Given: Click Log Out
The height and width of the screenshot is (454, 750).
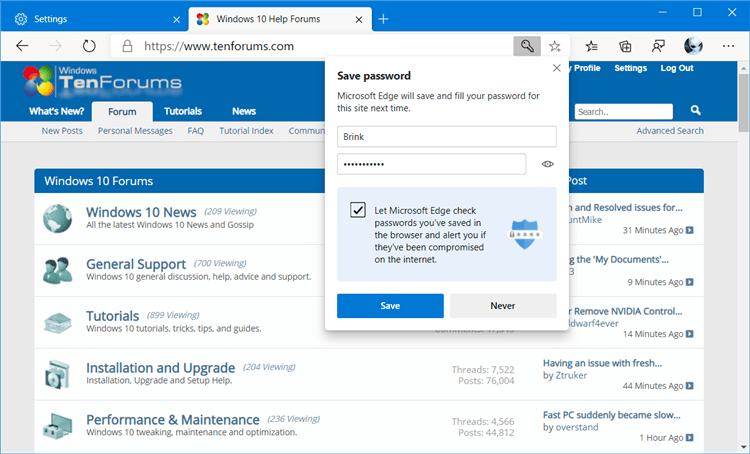Looking at the screenshot, I should (677, 68).
